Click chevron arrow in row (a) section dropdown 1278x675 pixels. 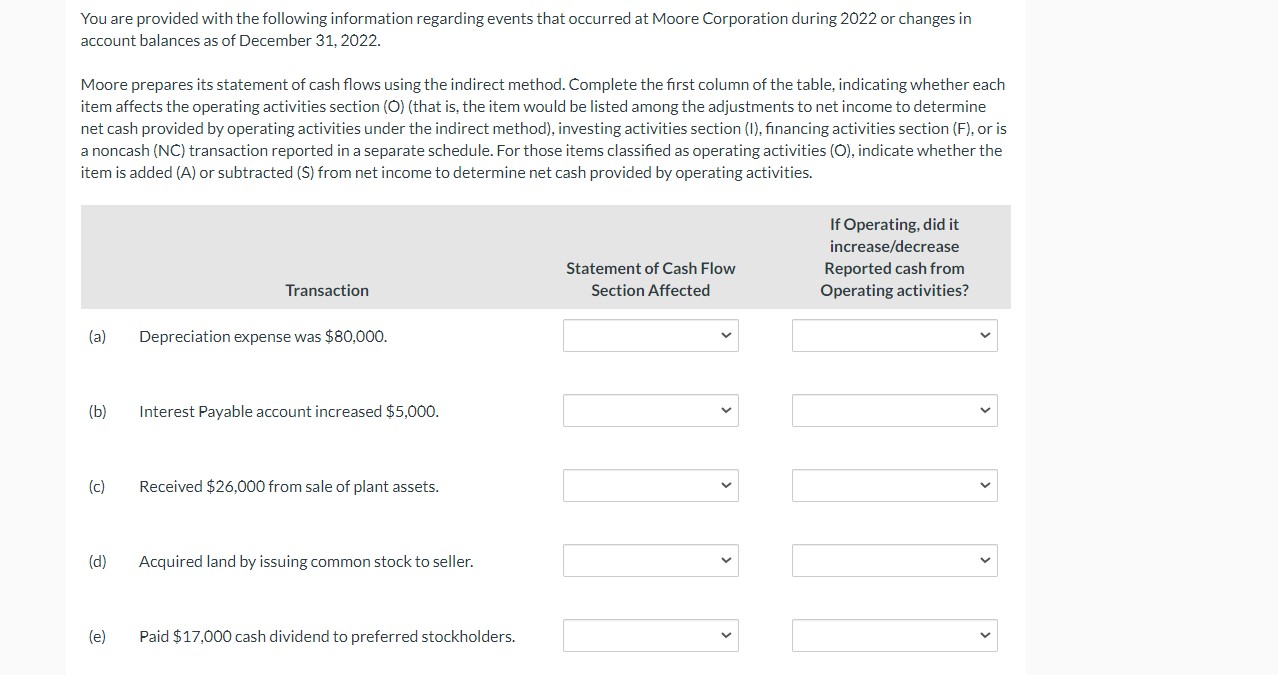click(x=726, y=336)
